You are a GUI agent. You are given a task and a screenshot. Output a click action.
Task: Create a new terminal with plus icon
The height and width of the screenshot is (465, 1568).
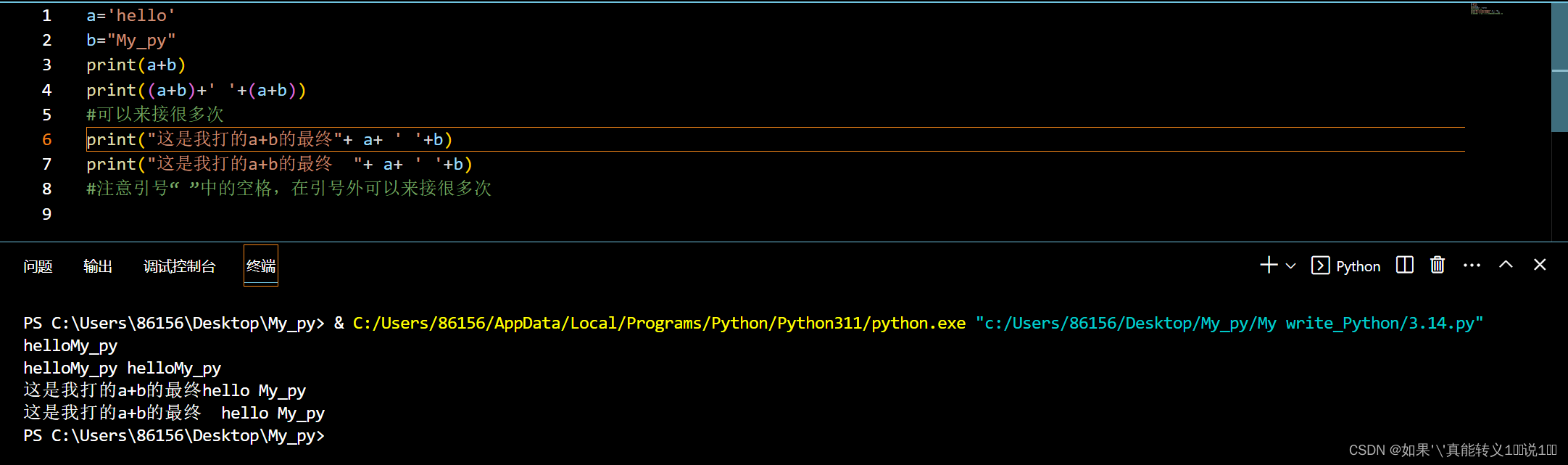1269,266
